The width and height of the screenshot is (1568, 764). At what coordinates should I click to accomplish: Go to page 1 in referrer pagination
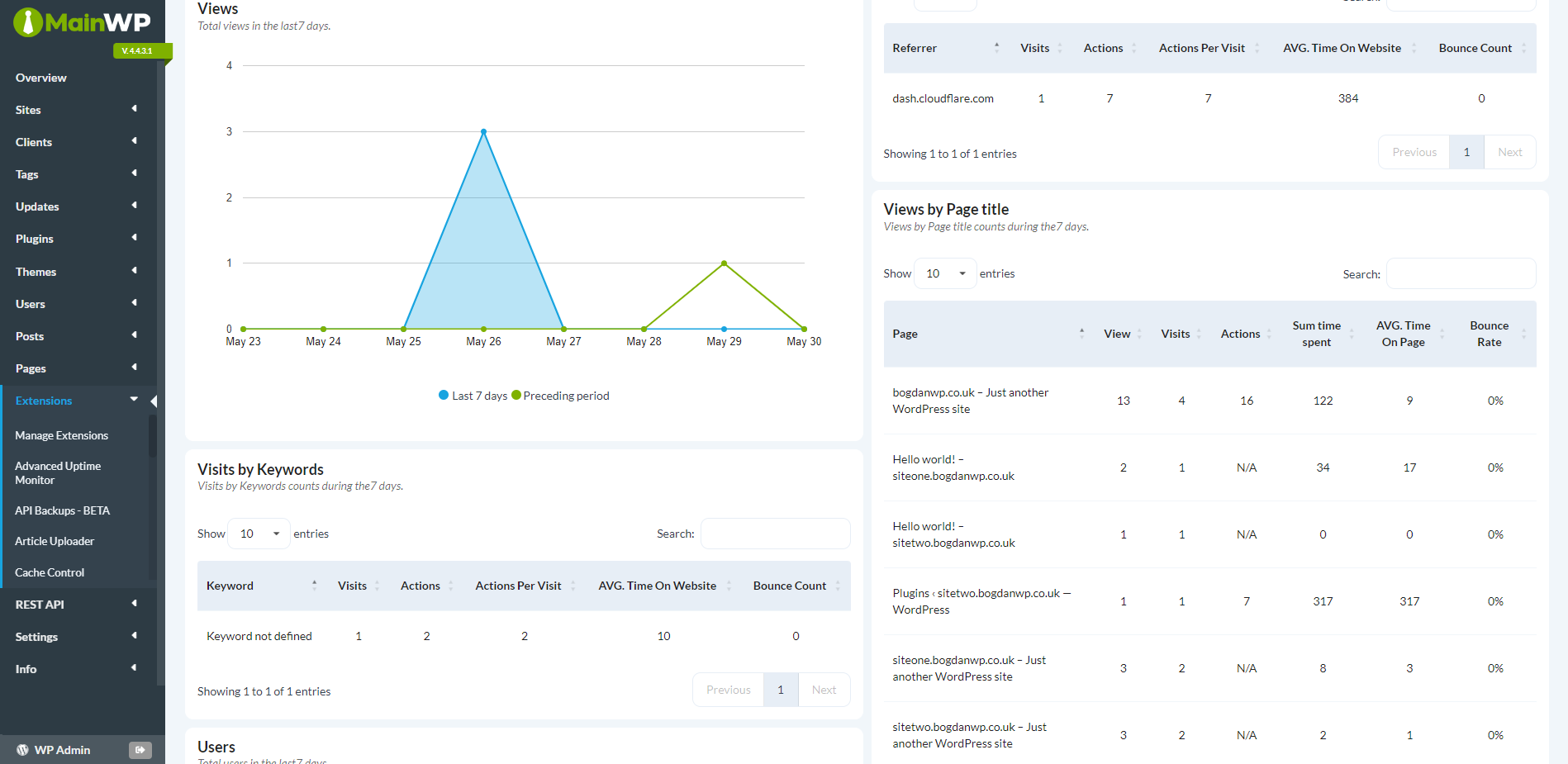tap(1467, 152)
